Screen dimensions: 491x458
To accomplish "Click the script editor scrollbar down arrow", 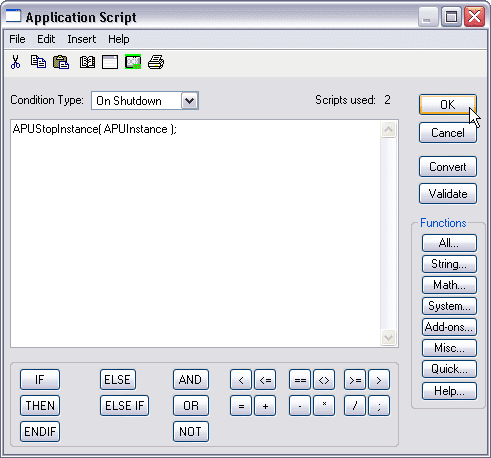I will click(388, 338).
